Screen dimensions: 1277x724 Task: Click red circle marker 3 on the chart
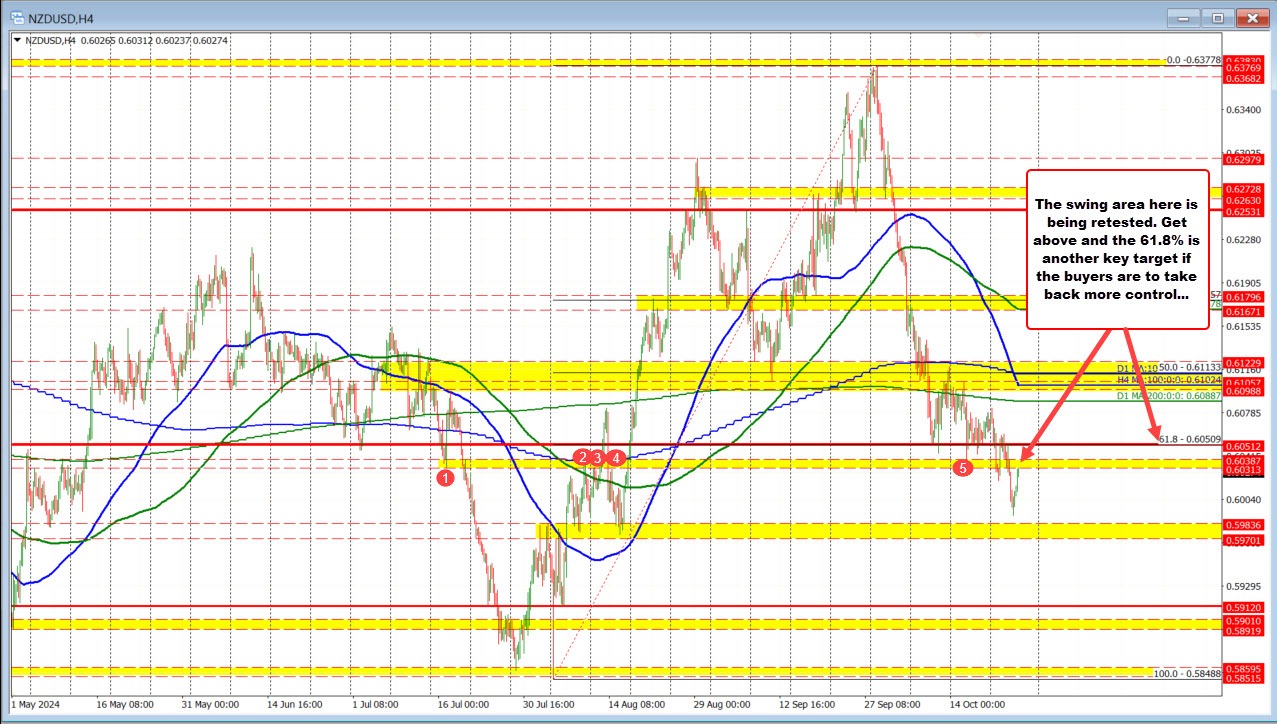597,457
